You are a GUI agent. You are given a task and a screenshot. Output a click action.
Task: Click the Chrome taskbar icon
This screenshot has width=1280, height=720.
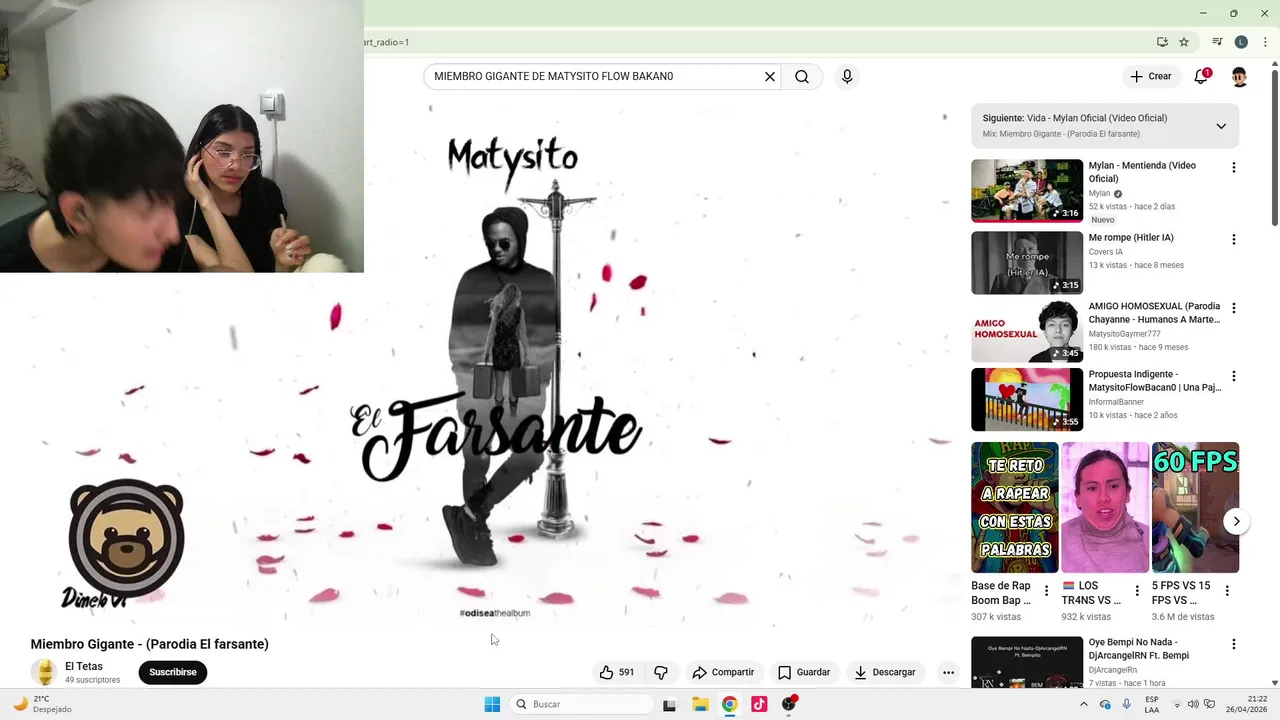coord(730,704)
